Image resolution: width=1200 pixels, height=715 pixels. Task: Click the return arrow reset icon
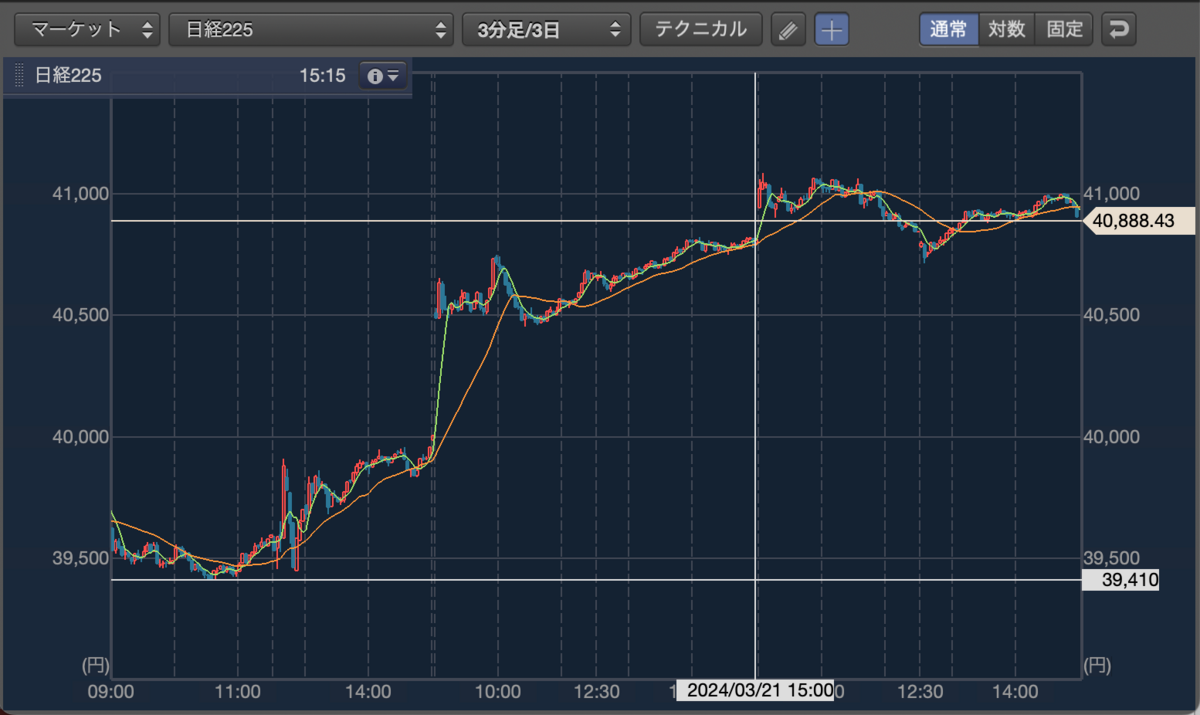pos(1118,30)
